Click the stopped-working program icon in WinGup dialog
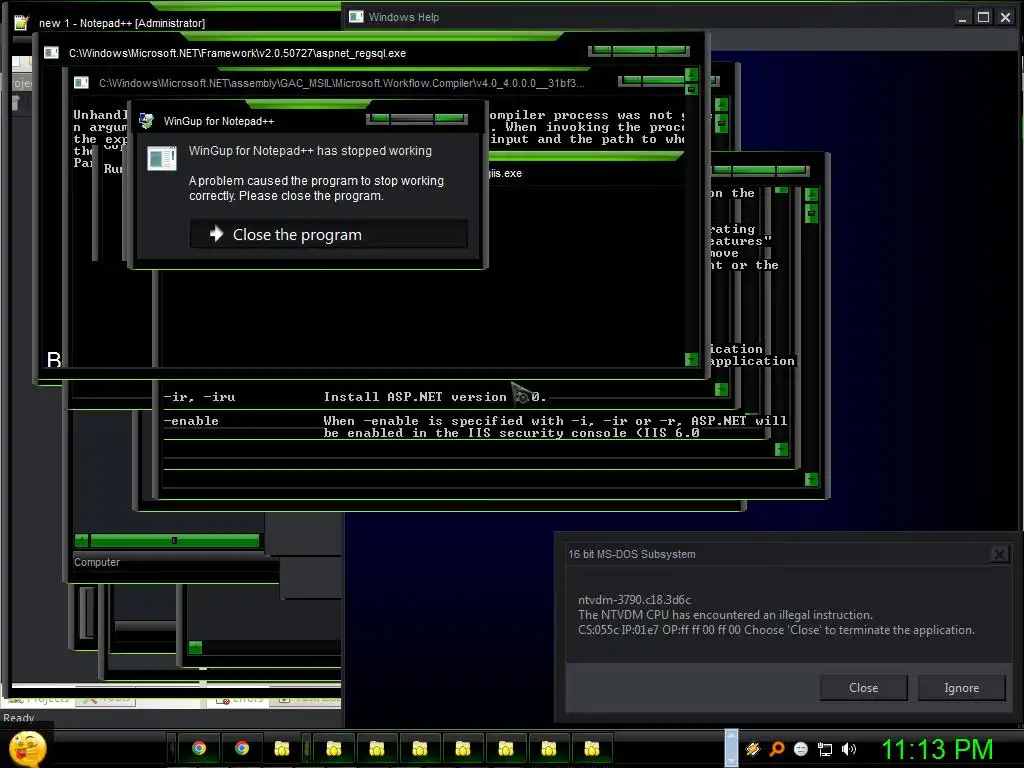The width and height of the screenshot is (1024, 768). pos(162,158)
